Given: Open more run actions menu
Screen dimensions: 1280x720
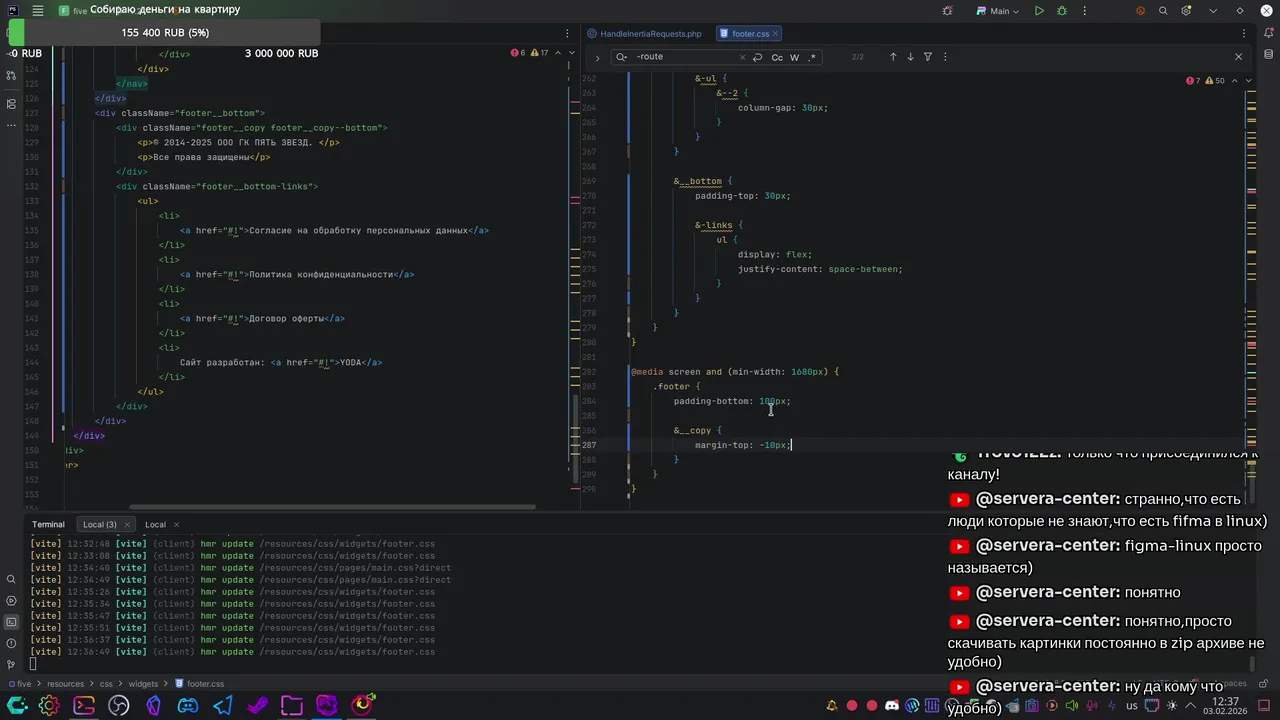Looking at the screenshot, I should 1084,11.
